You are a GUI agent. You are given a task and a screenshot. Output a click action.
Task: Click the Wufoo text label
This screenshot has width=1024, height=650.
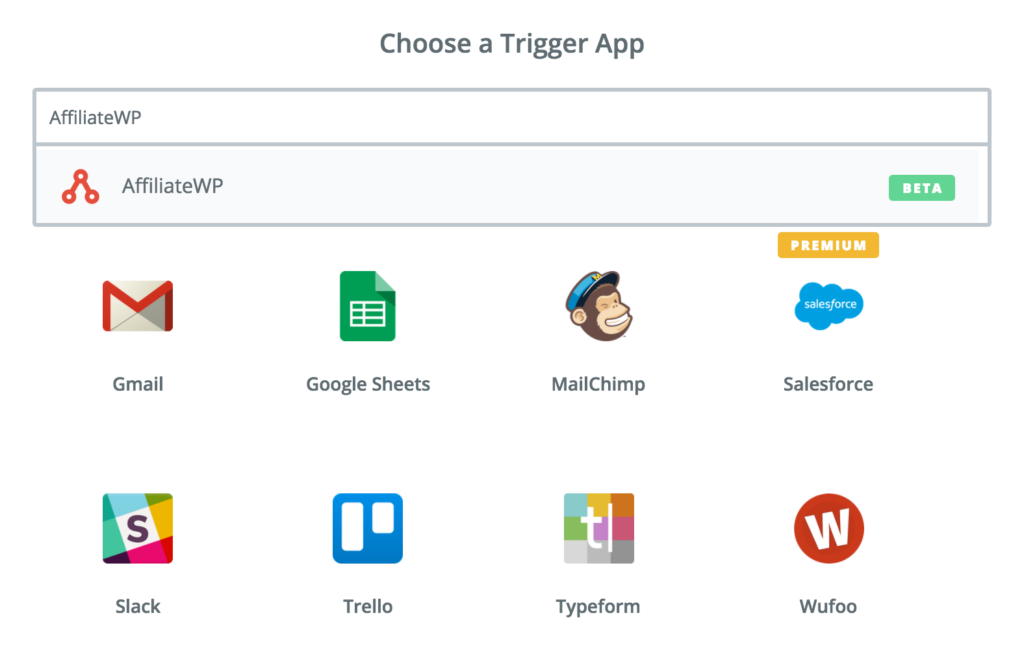click(828, 606)
